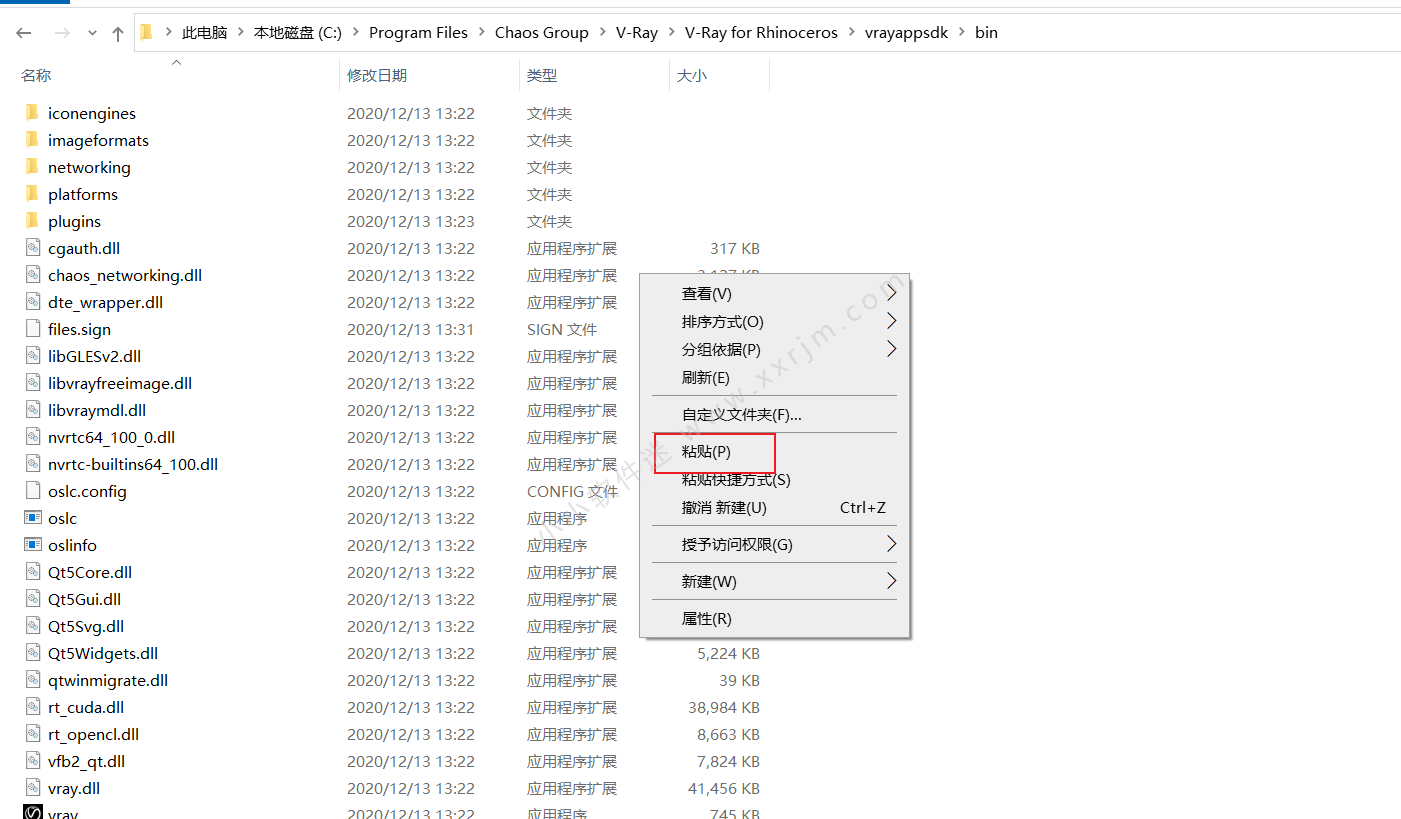
Task: Select the oslinfo application icon
Action: tap(32, 545)
